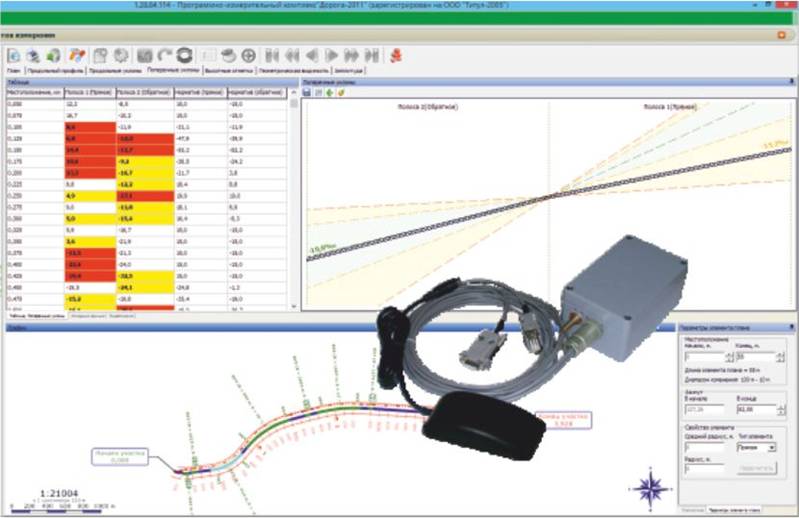Click the crosshair target toolbar icon
This screenshot has height=518, width=799.
pyautogui.click(x=248, y=56)
